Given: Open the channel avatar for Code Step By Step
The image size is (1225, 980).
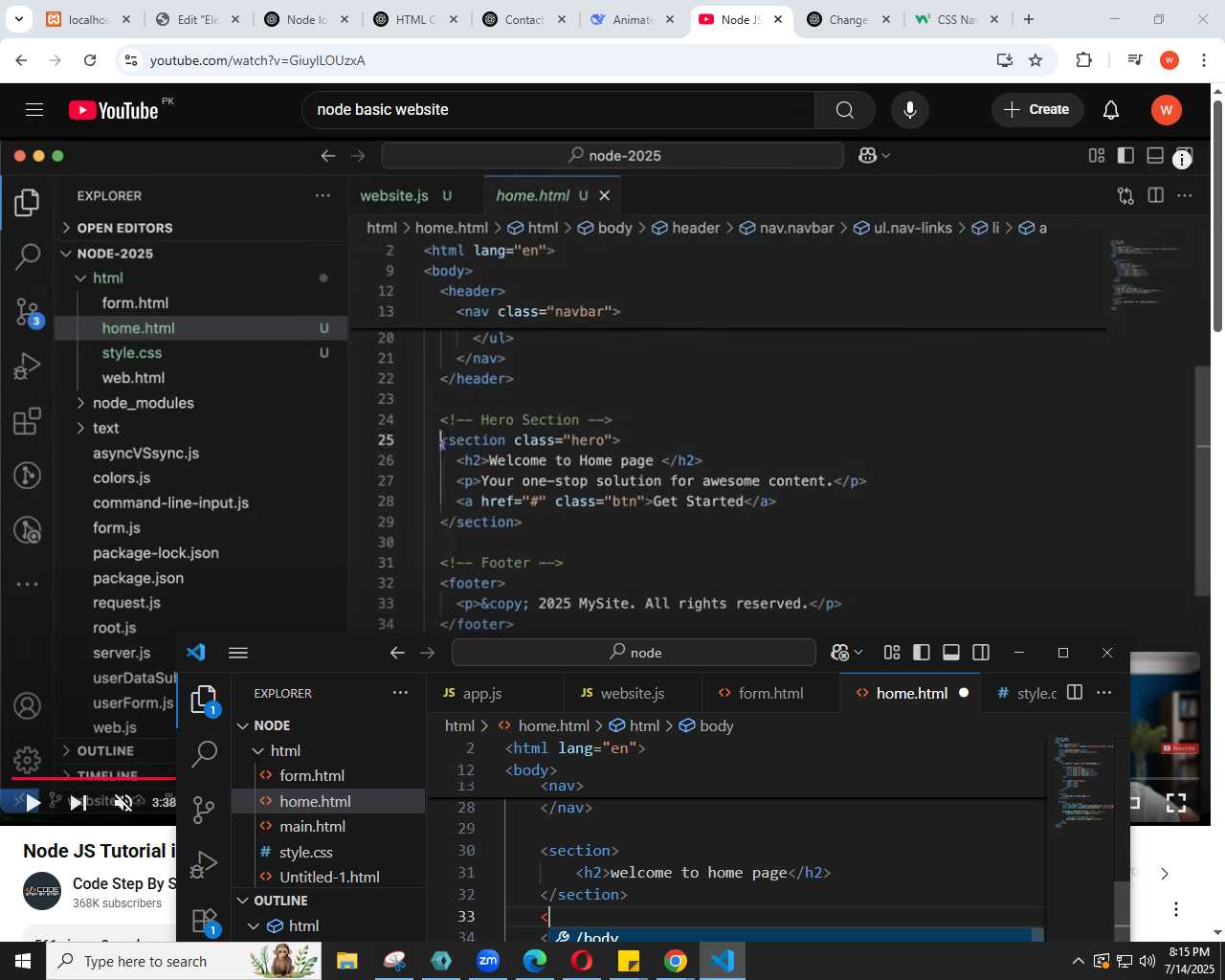Looking at the screenshot, I should click(x=42, y=891).
